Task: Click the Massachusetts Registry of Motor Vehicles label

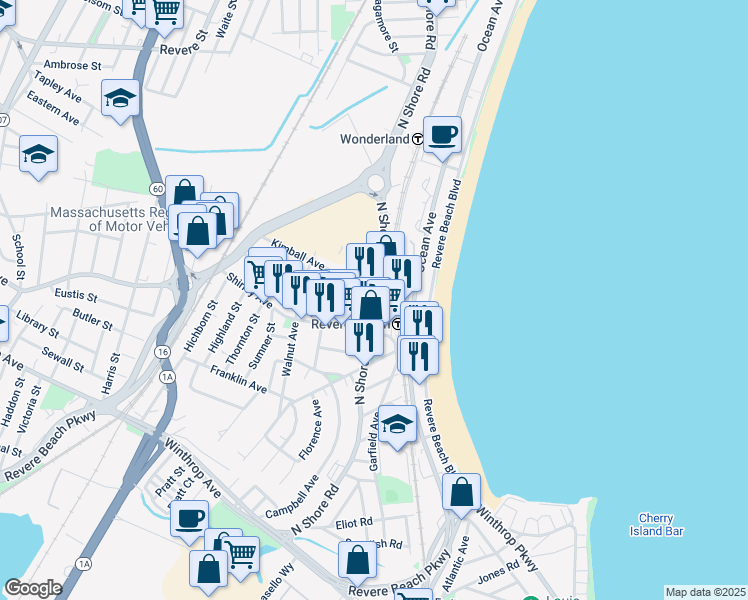Action: click(109, 219)
